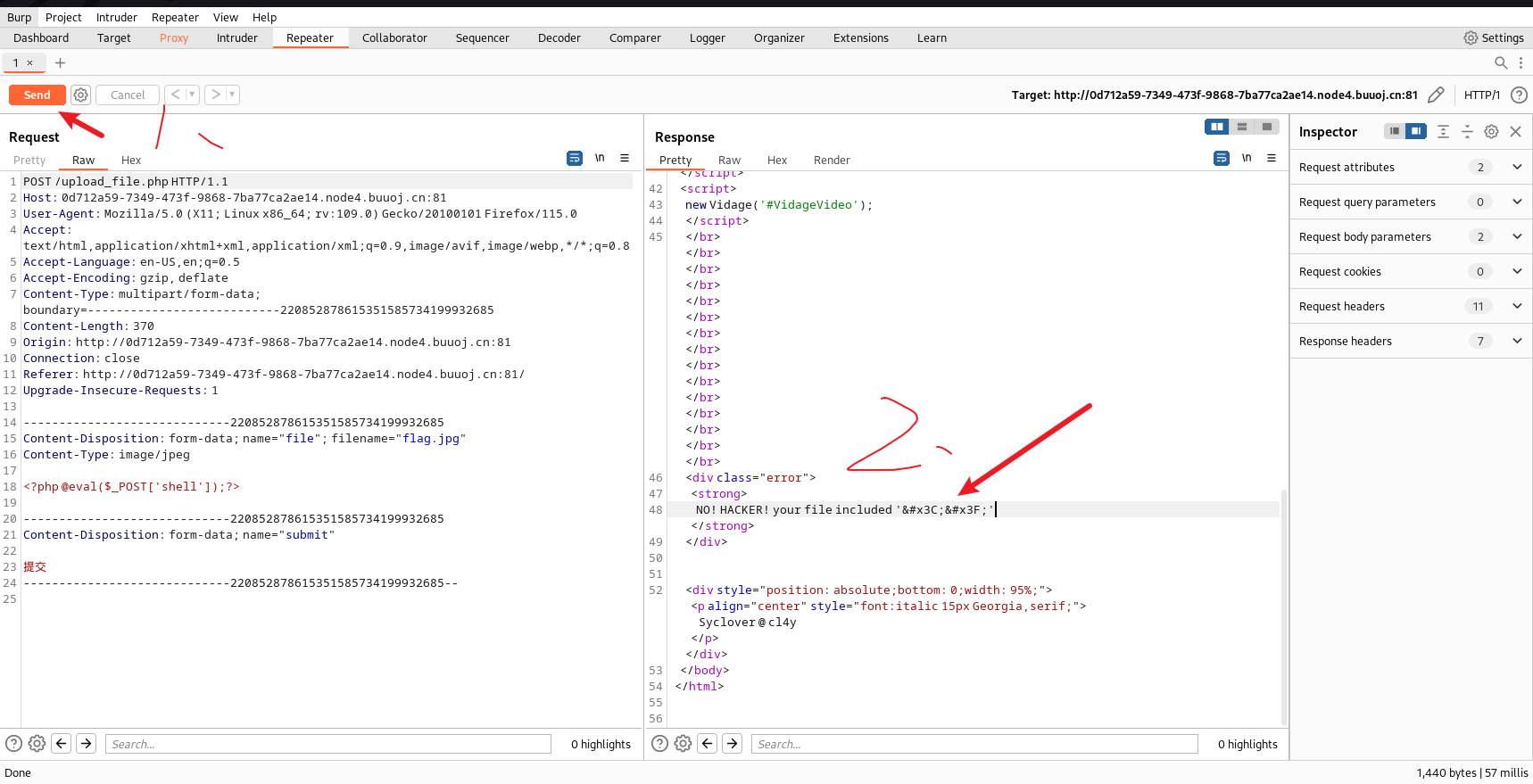1533x784 pixels.
Task: Select top-bottom layout view
Action: 1241,127
